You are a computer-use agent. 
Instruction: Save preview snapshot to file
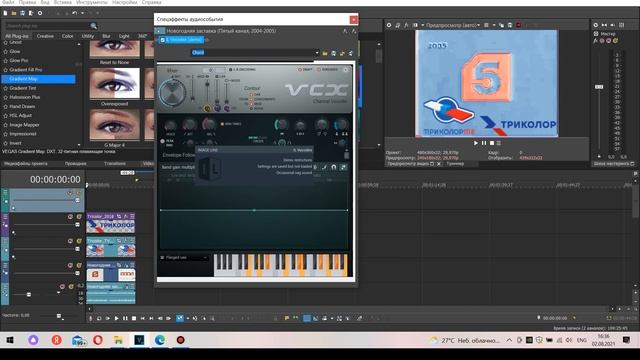point(510,25)
